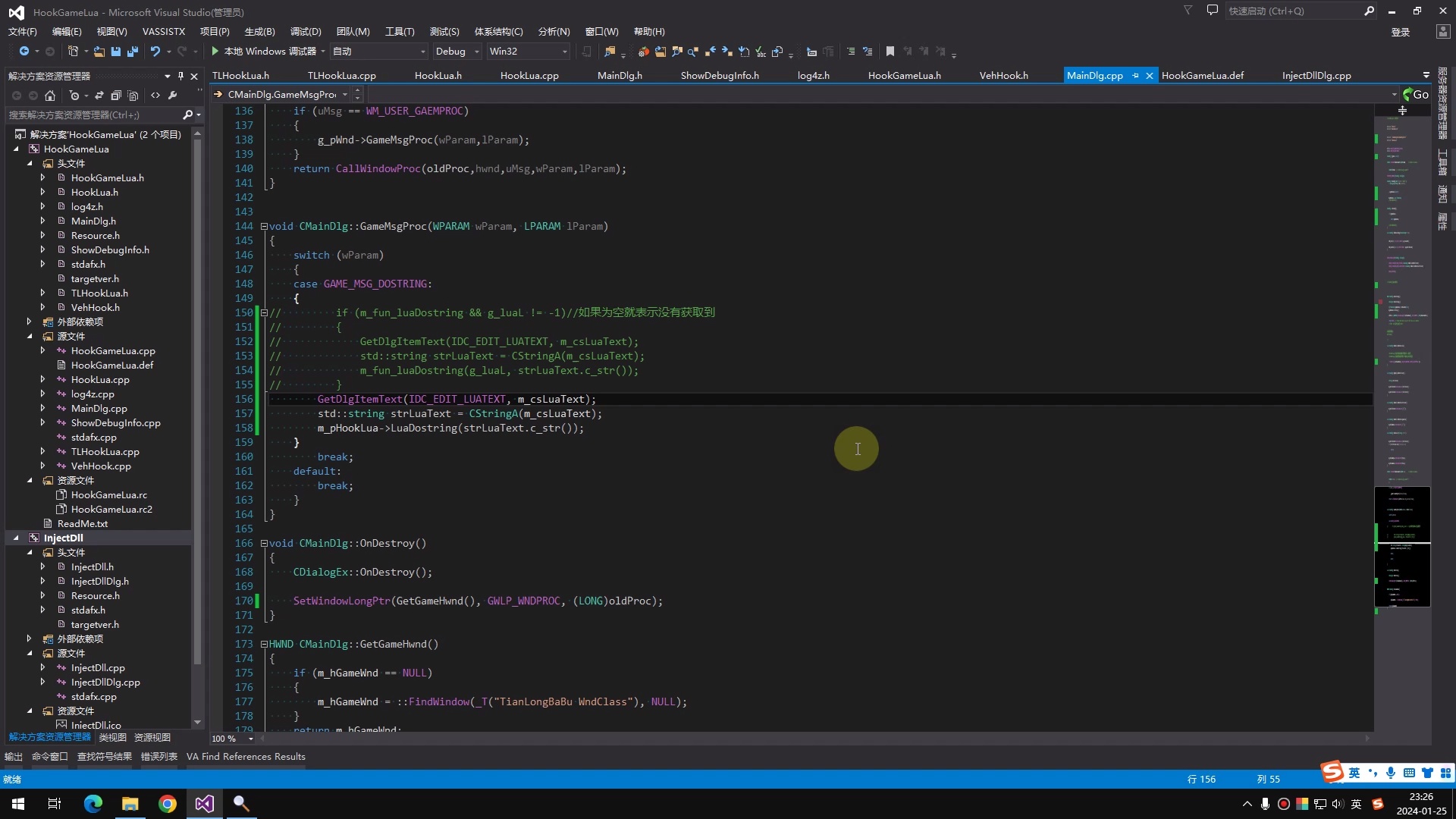Screen dimensions: 1456x819
Task: Click the Save All toolbar icon
Action: coord(133,52)
